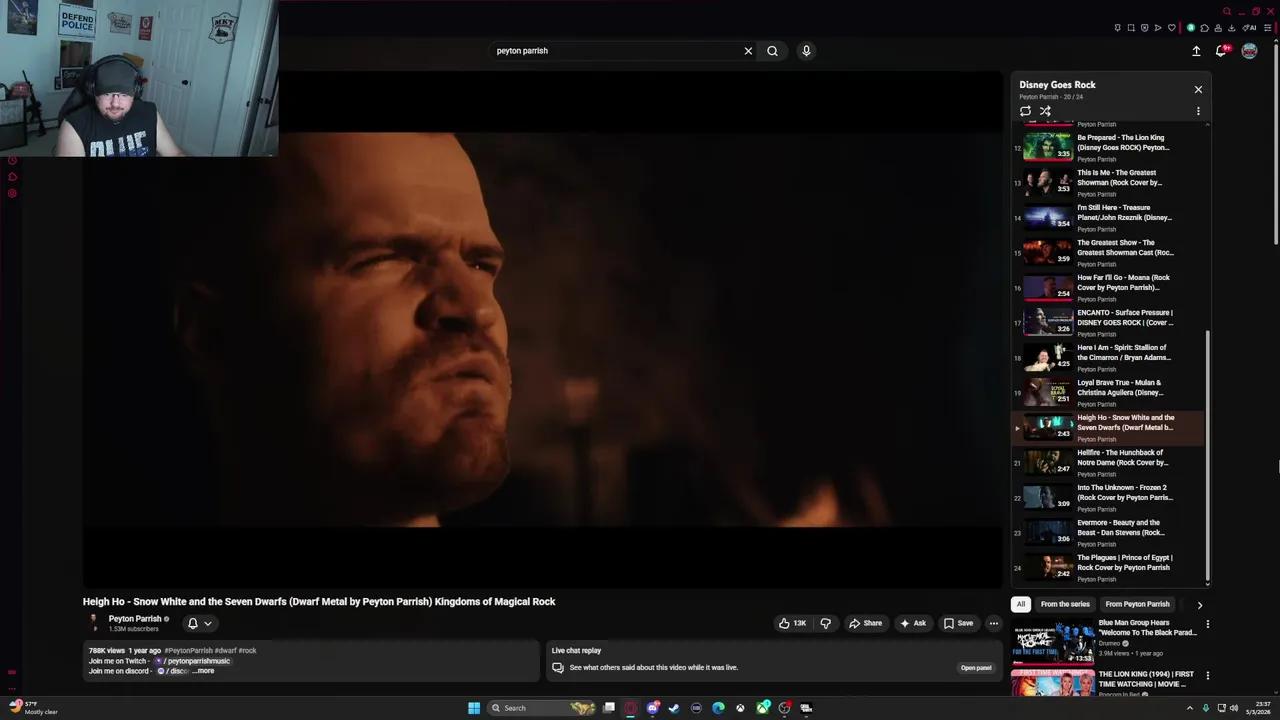Open browser extensions cube icon
1280x720 pixels.
(x=1204, y=28)
